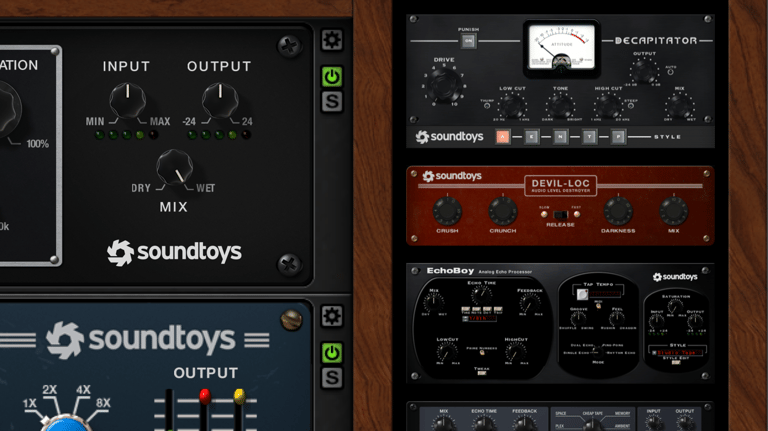Click the EchoBoy Echo Time knob
This screenshot has height=431, width=768.
[x=481, y=295]
